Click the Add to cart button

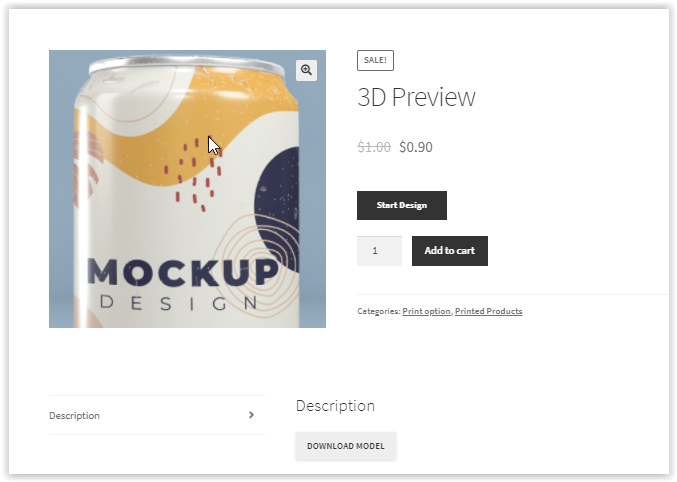coord(449,251)
